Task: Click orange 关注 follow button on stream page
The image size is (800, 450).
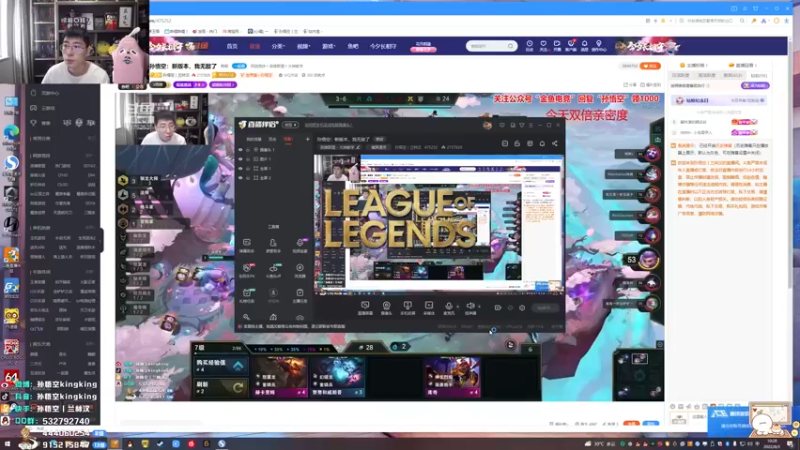Action: click(x=651, y=66)
